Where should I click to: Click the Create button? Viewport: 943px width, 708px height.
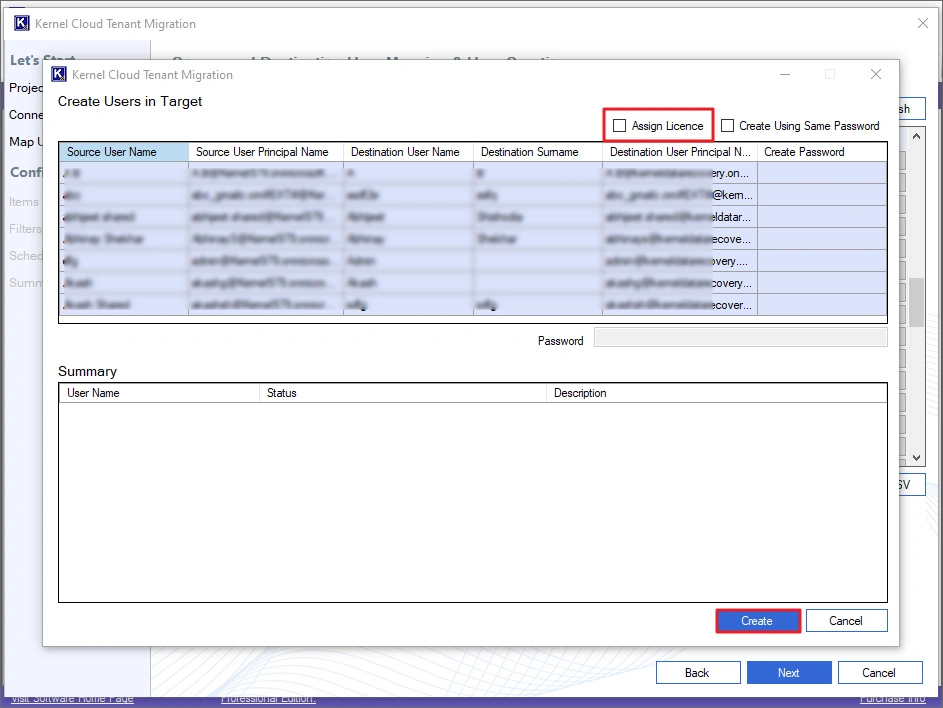tap(757, 620)
